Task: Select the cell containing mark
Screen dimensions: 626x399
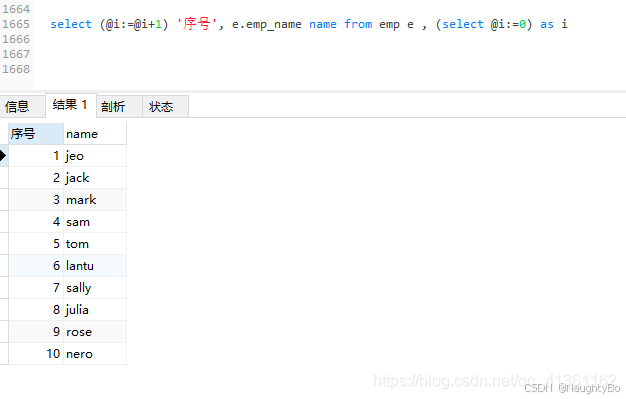Action: (95, 200)
